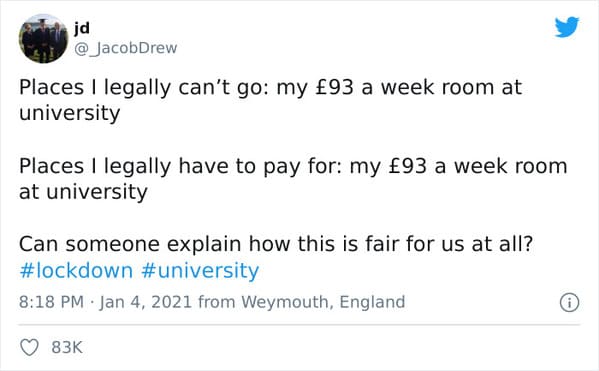Click the 'at university' line in the second paragraph
This screenshot has width=599, height=371.
click(x=83, y=192)
